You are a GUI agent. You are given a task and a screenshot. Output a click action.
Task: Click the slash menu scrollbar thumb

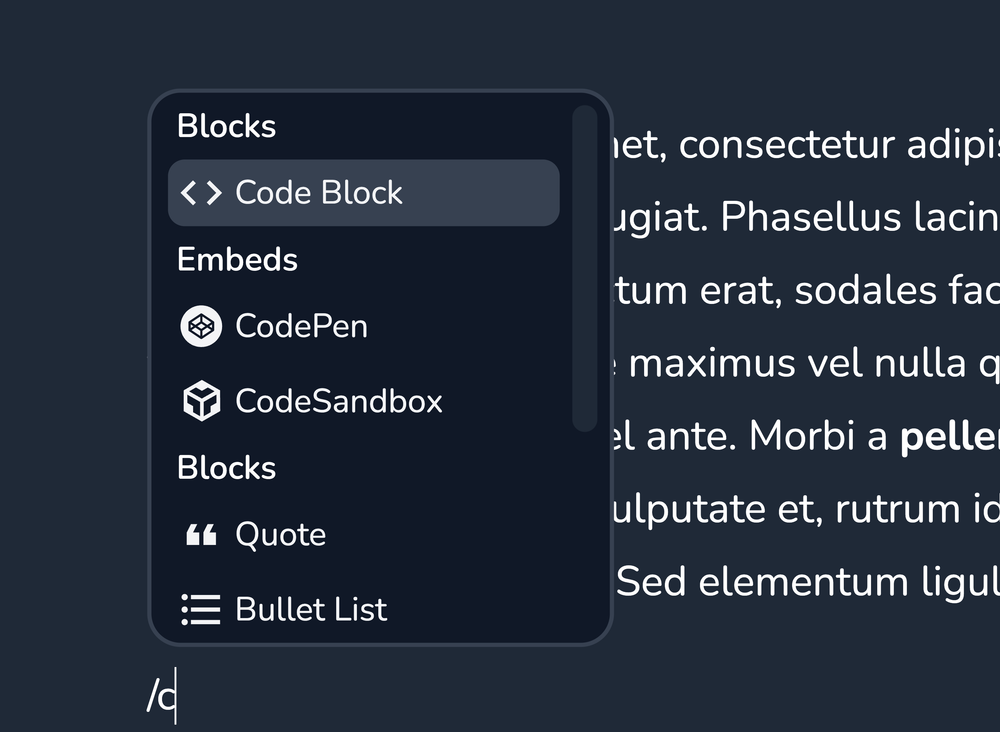[585, 268]
